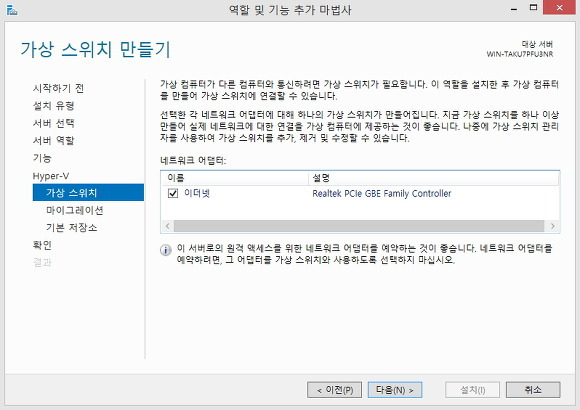This screenshot has height=410, width=580.
Task: Open the 확인 step
Action: (42, 245)
